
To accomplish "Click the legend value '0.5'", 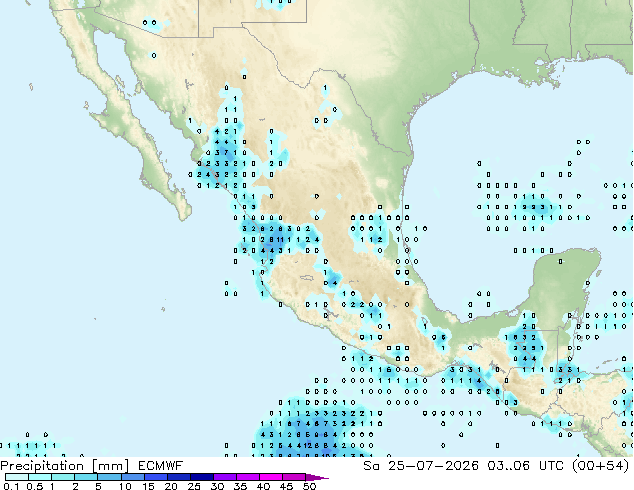I will tap(35, 486).
